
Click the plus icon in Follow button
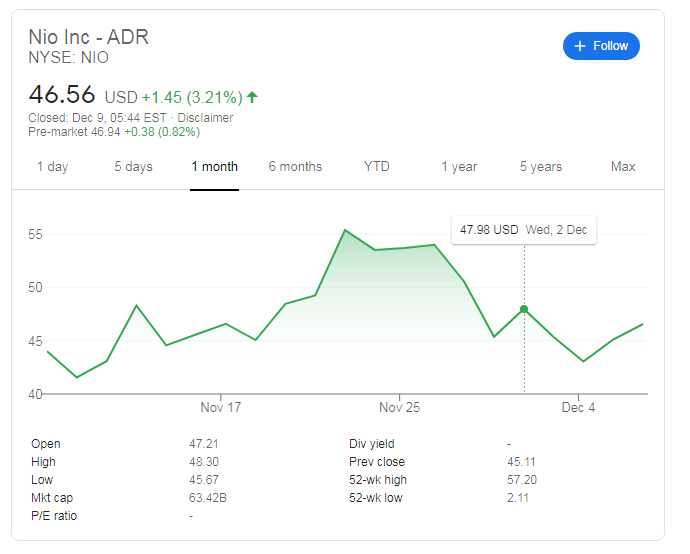click(580, 46)
